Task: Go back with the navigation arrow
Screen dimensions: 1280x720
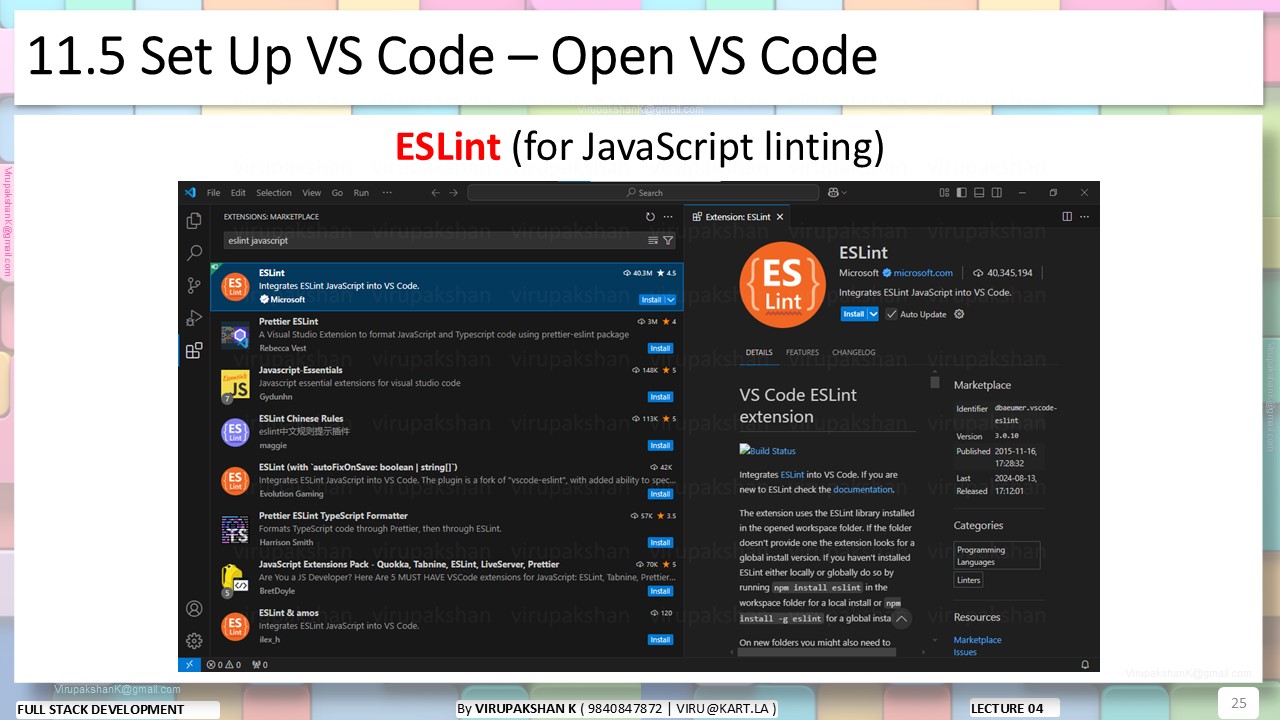Action: (x=435, y=192)
